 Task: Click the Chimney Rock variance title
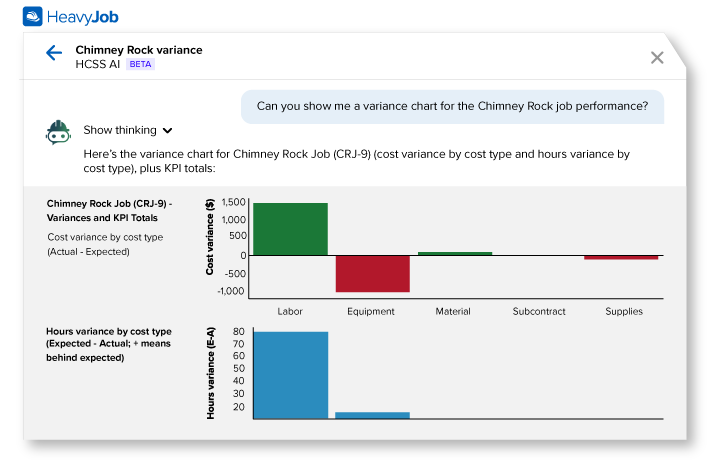pyautogui.click(x=139, y=50)
